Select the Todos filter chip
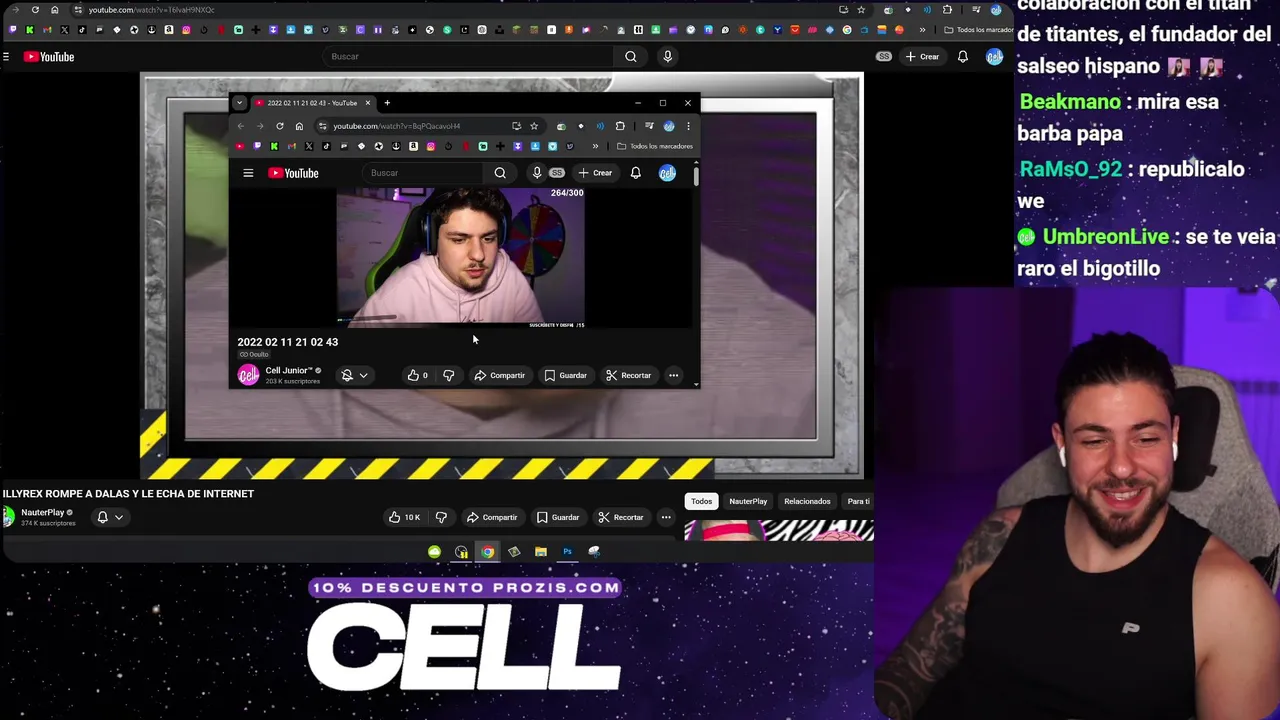The height and width of the screenshot is (720, 1280). tap(701, 501)
